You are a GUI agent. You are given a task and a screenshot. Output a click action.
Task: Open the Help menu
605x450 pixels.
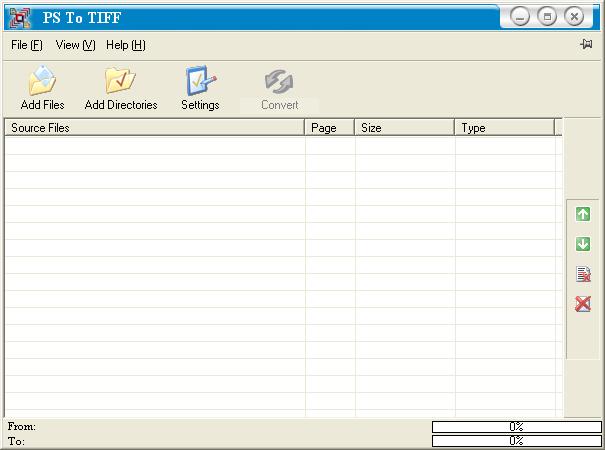coord(126,45)
